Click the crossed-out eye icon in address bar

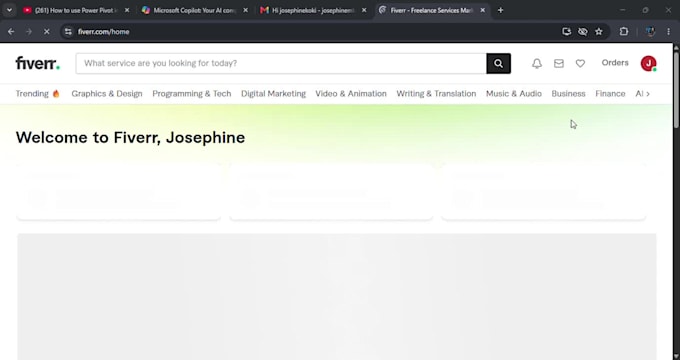click(583, 32)
